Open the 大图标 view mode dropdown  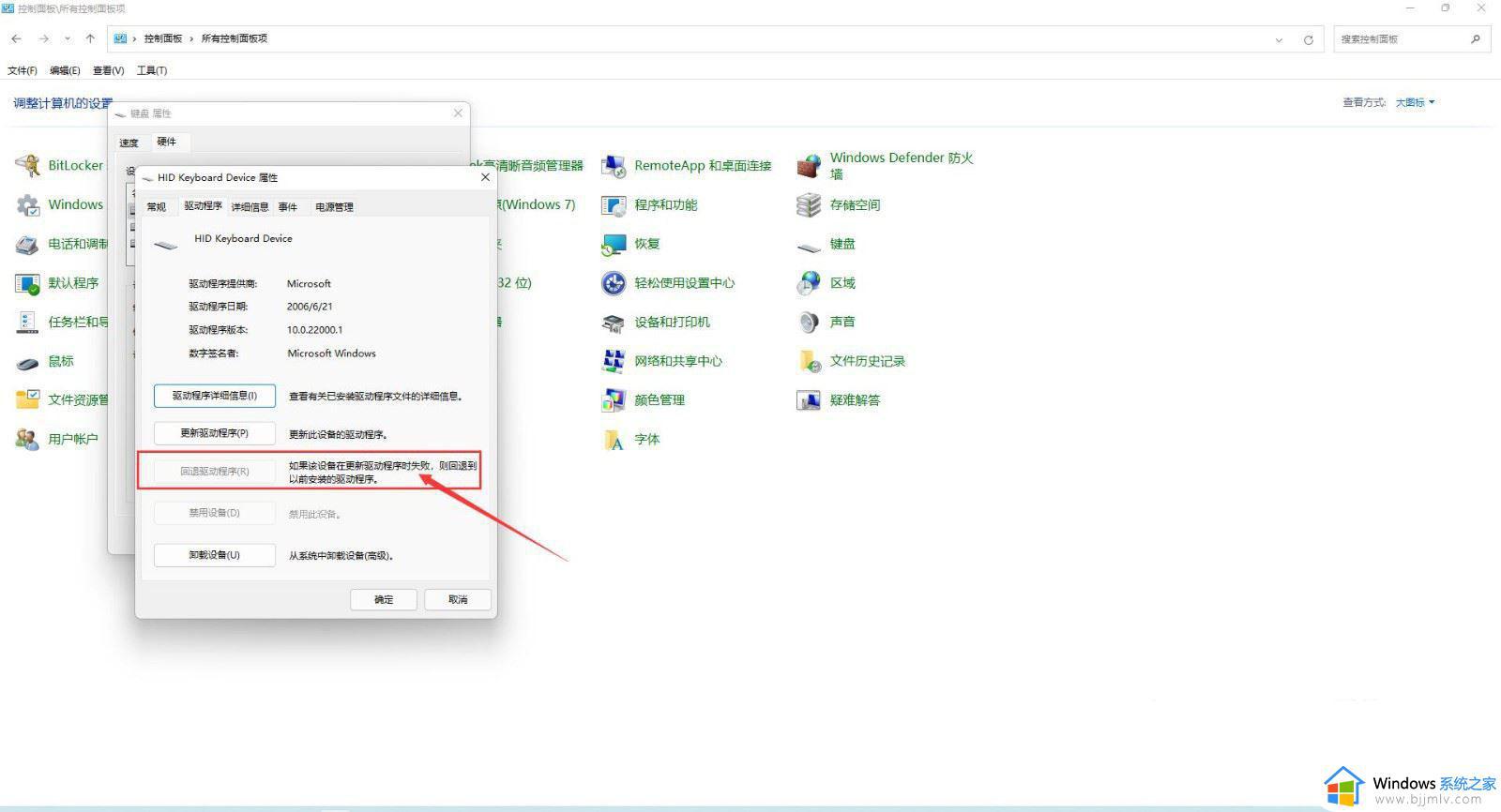(x=1415, y=102)
